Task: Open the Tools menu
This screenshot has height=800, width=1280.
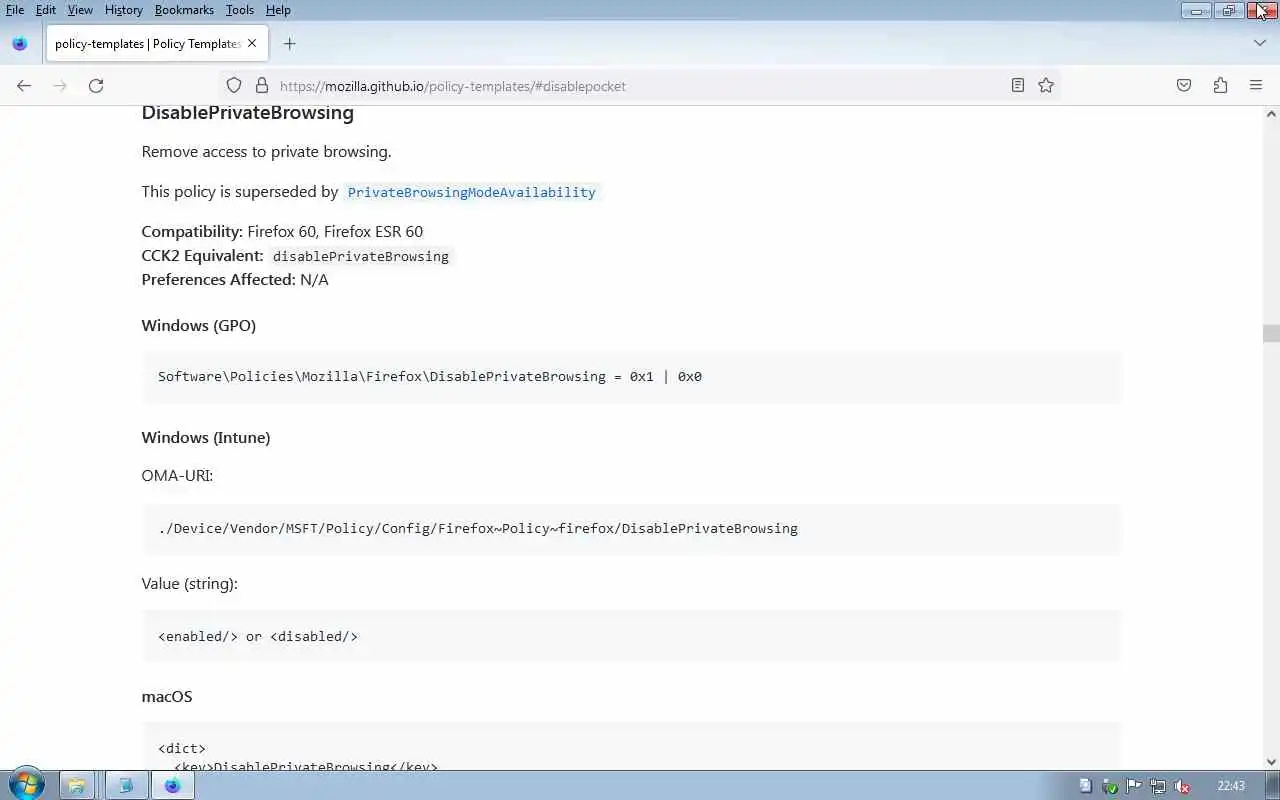Action: (x=240, y=10)
